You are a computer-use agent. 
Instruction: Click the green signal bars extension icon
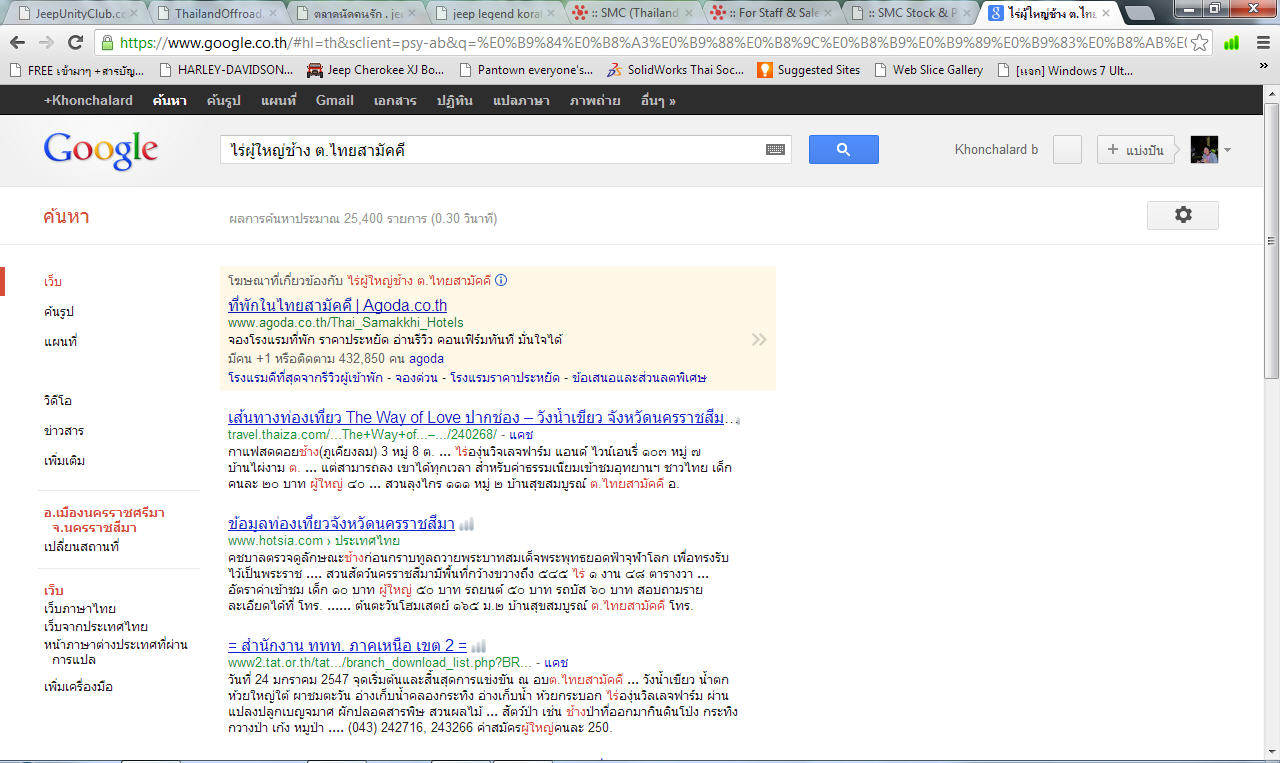point(1231,43)
